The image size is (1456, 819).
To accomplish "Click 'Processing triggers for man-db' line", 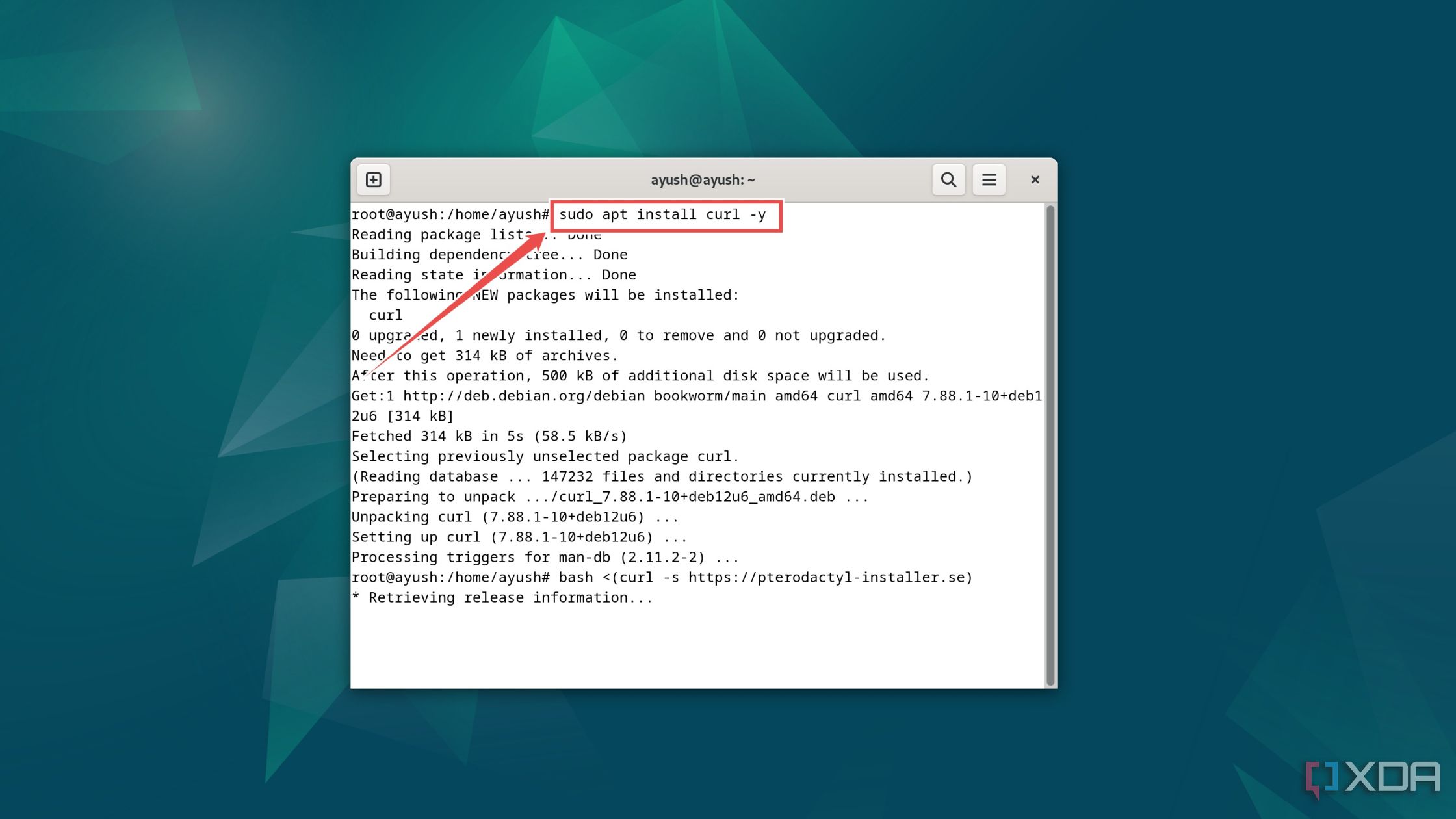I will pyautogui.click(x=545, y=557).
